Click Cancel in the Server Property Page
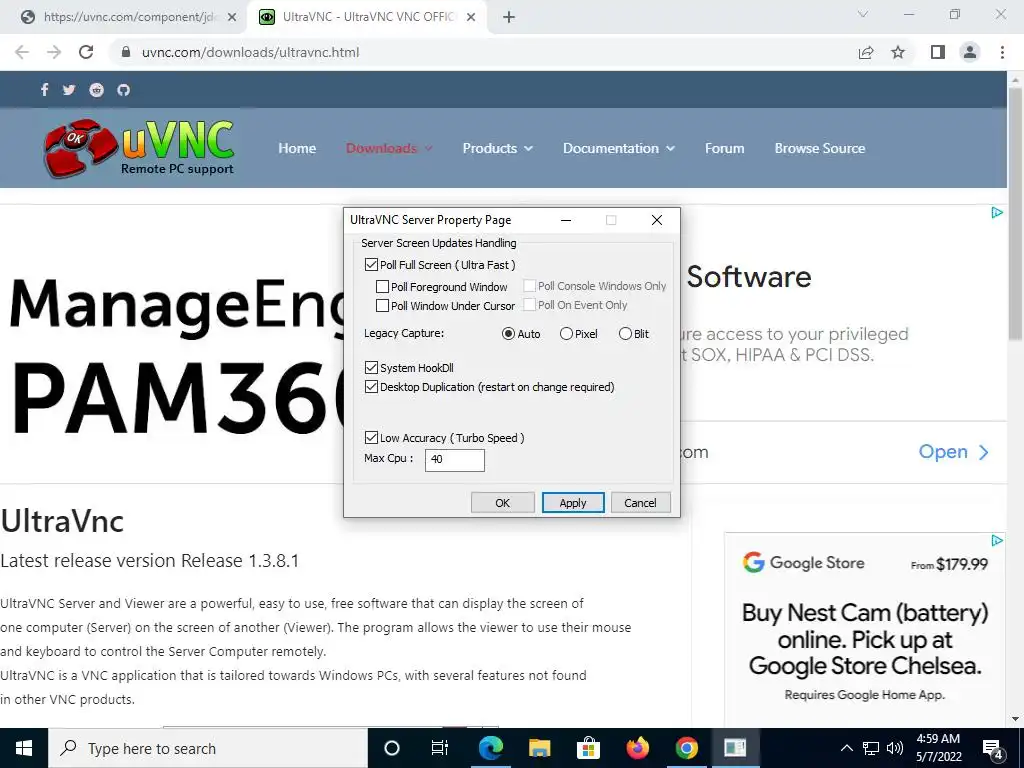 click(x=640, y=503)
